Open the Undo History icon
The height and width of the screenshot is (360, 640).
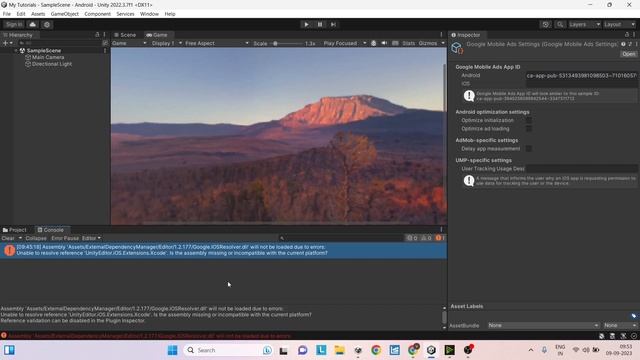(546, 24)
